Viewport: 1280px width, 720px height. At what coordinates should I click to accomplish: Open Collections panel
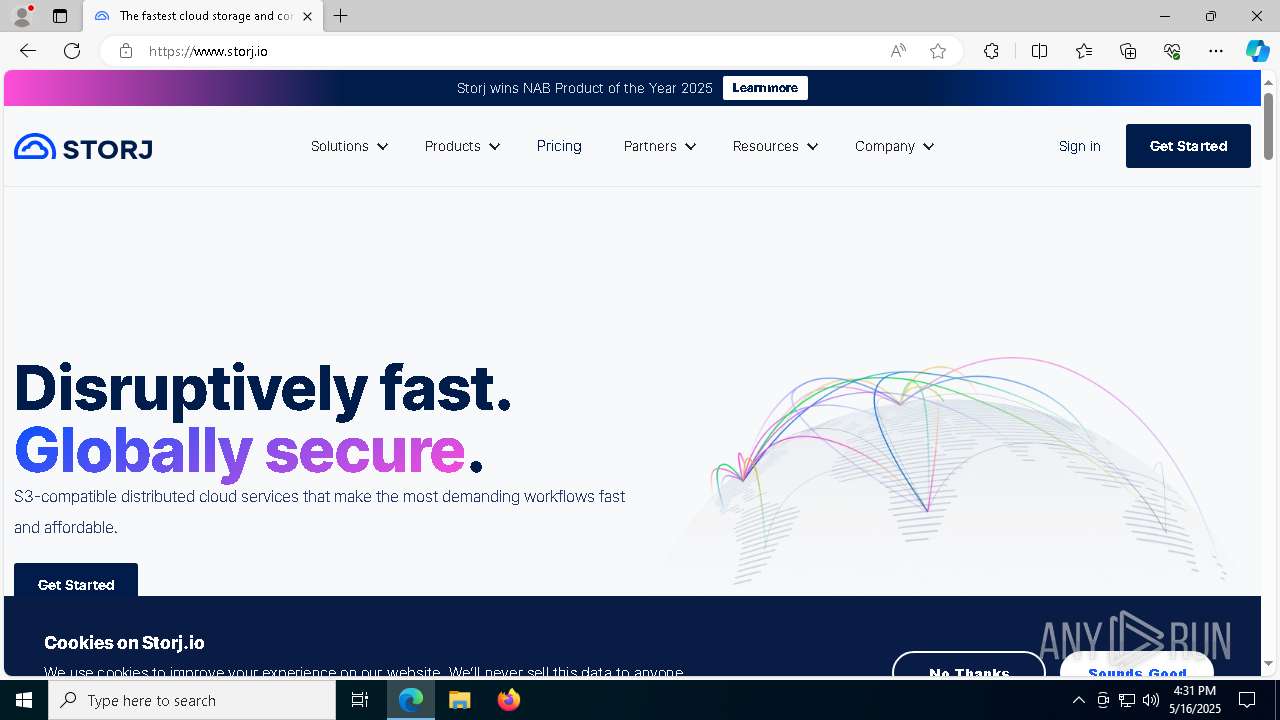(1128, 51)
